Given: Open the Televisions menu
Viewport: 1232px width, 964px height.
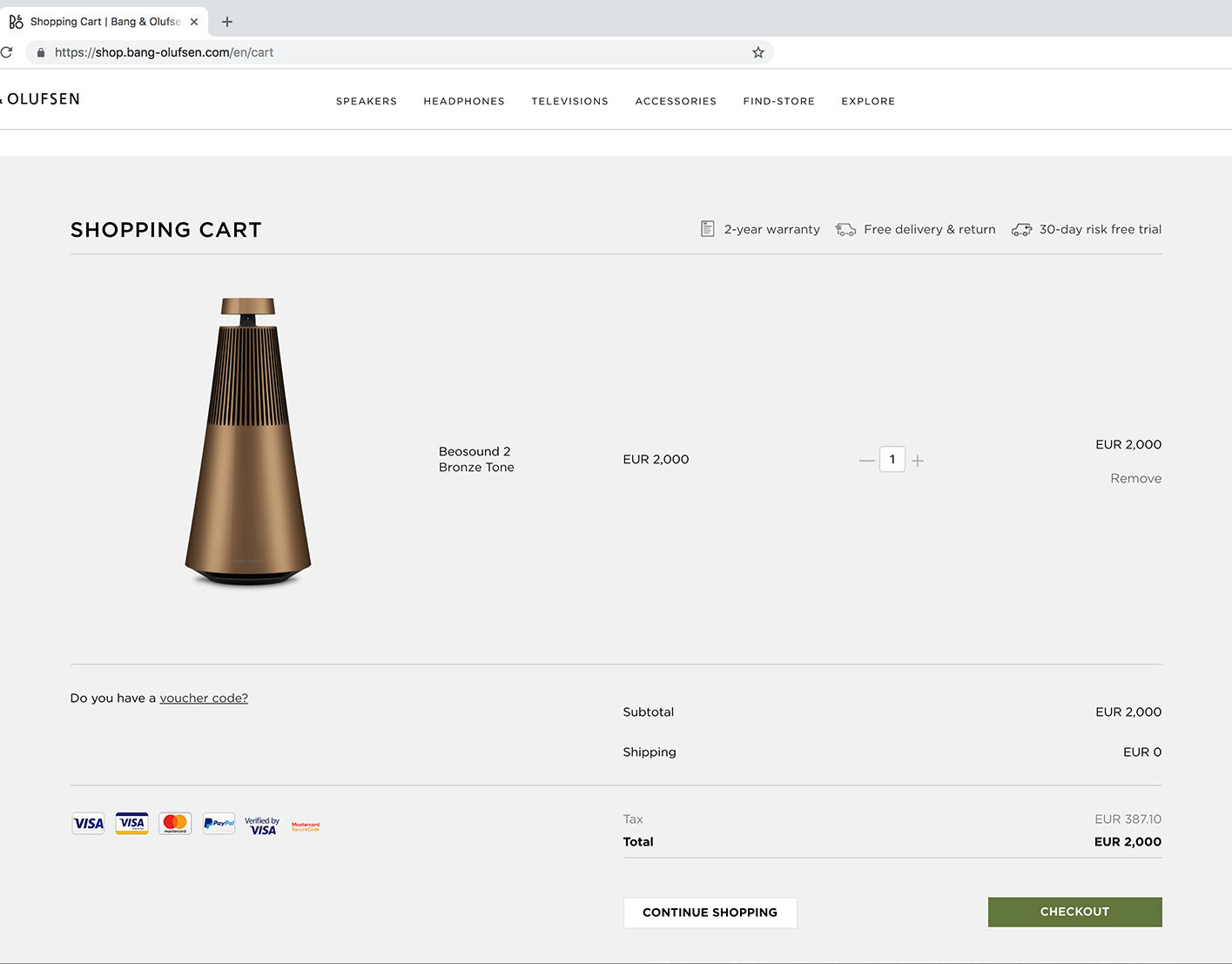Looking at the screenshot, I should pyautogui.click(x=570, y=101).
